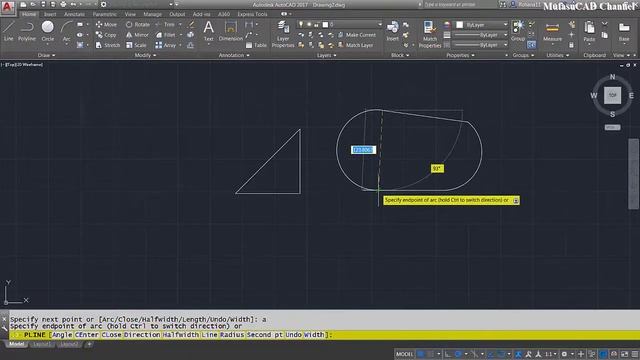Click the Measure tool
The width and height of the screenshot is (640, 360).
(x=552, y=31)
